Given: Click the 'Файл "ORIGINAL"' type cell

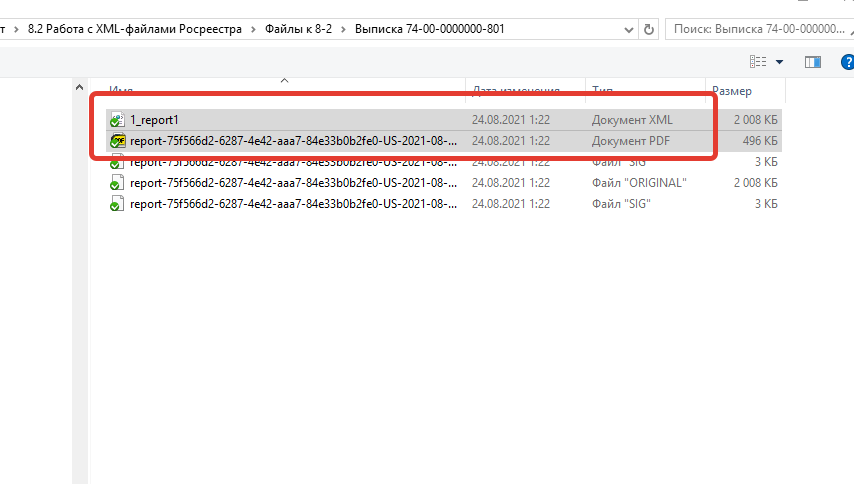Looking at the screenshot, I should (639, 183).
